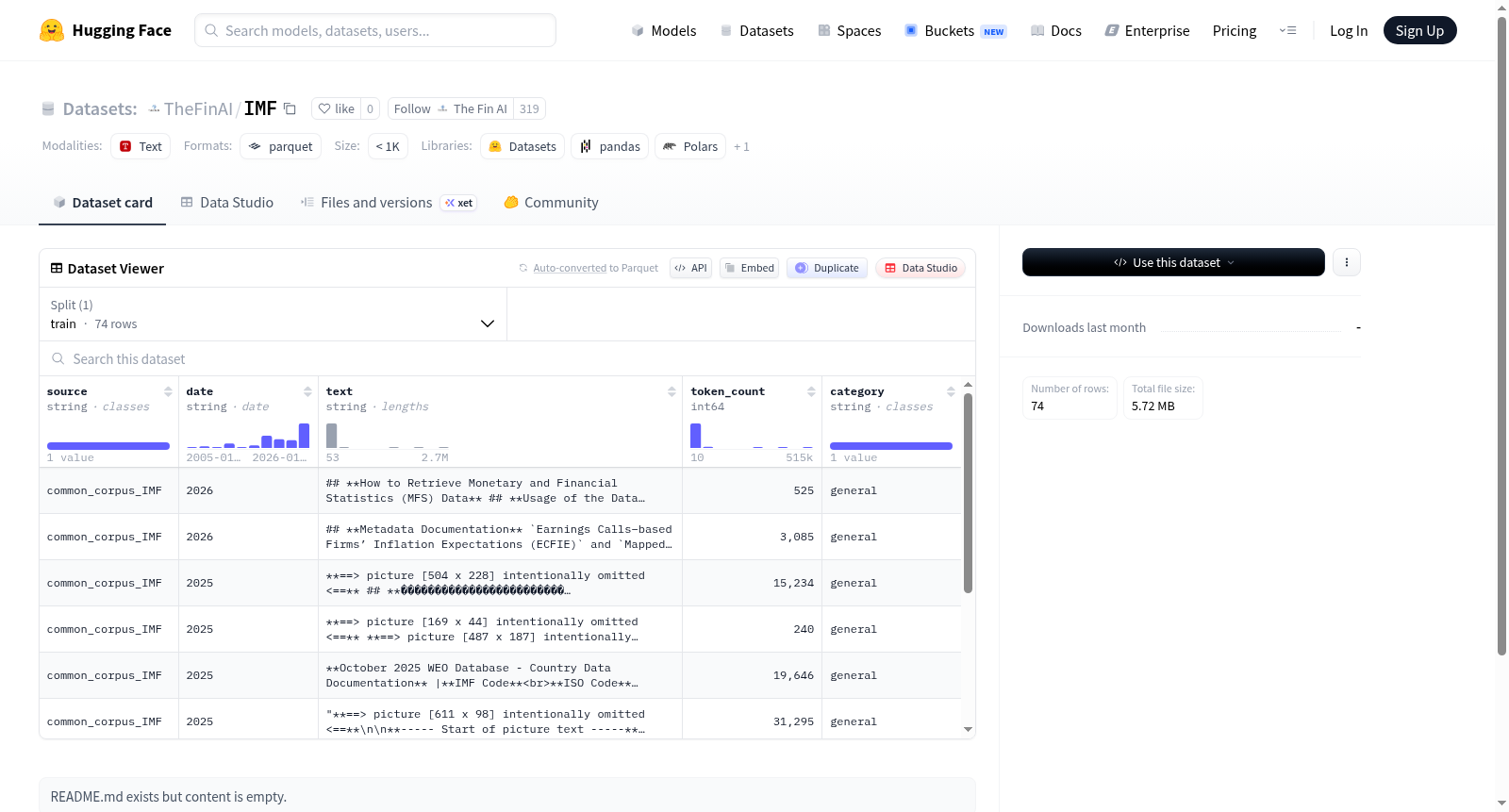Click Log In

1349,30
